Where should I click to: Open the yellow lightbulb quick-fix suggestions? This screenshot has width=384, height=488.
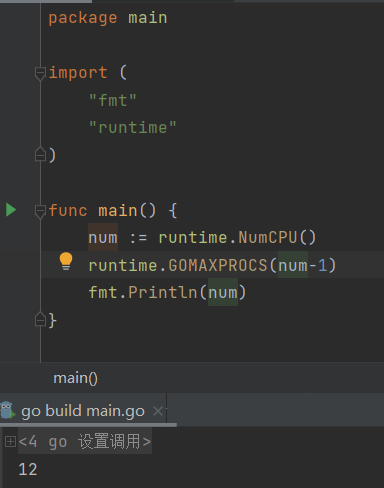pos(66,261)
